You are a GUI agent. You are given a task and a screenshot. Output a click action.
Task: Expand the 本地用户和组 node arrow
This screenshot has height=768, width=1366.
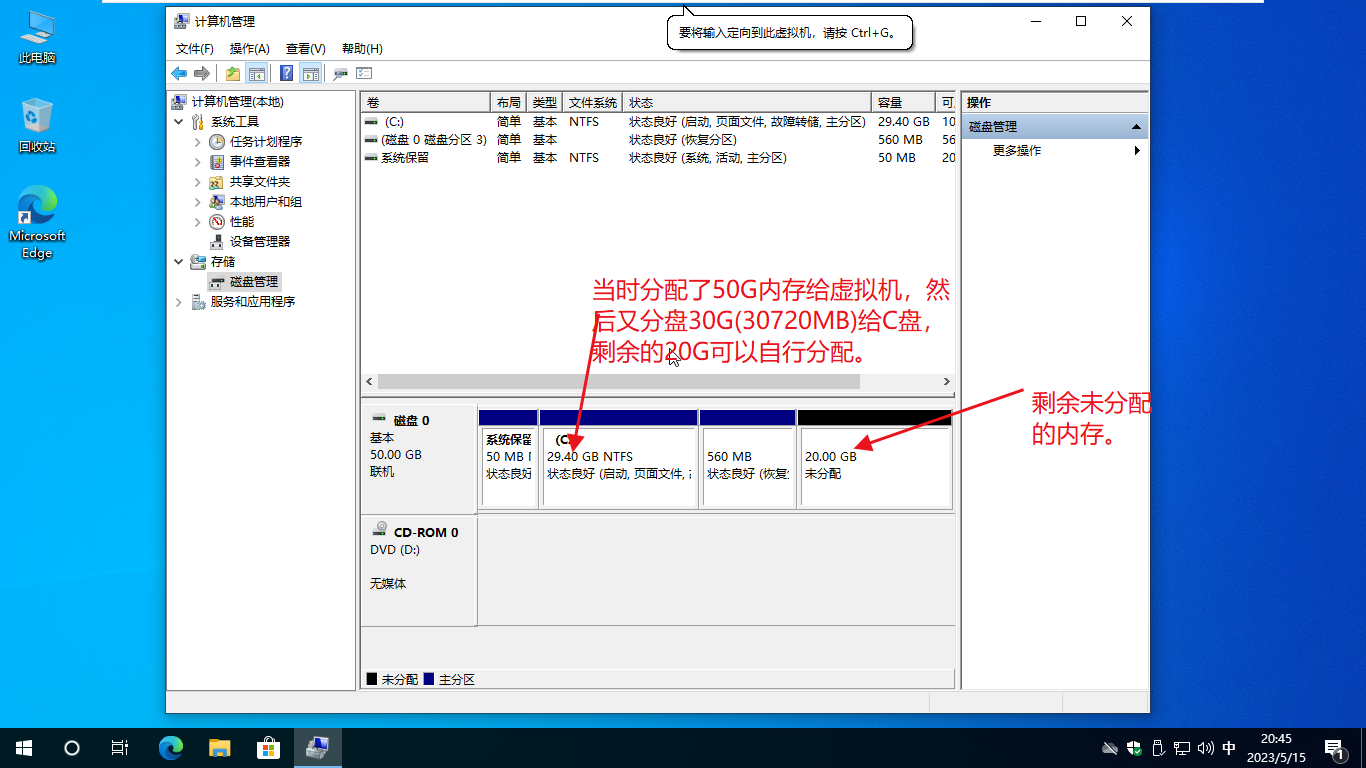tap(197, 202)
